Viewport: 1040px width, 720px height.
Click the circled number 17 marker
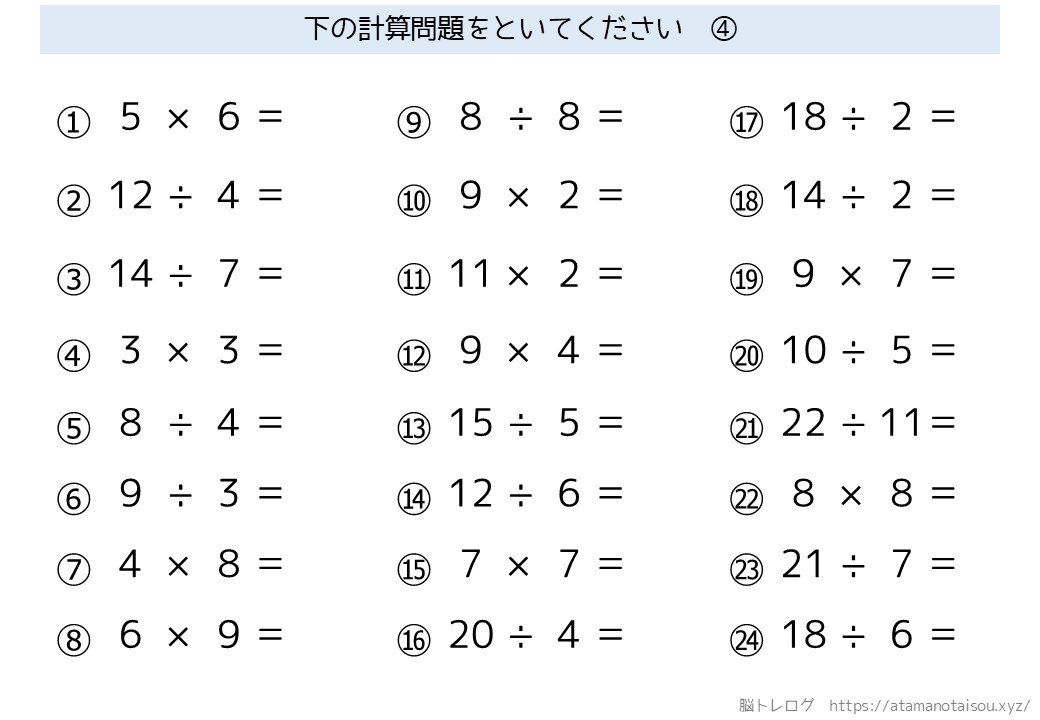[x=747, y=123]
